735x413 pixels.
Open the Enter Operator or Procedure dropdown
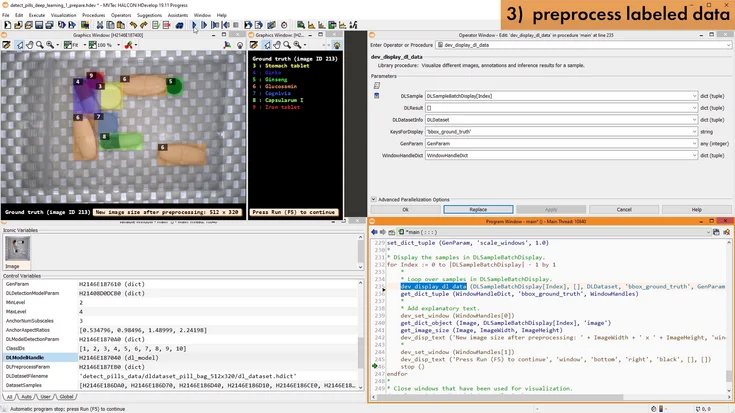pos(727,45)
